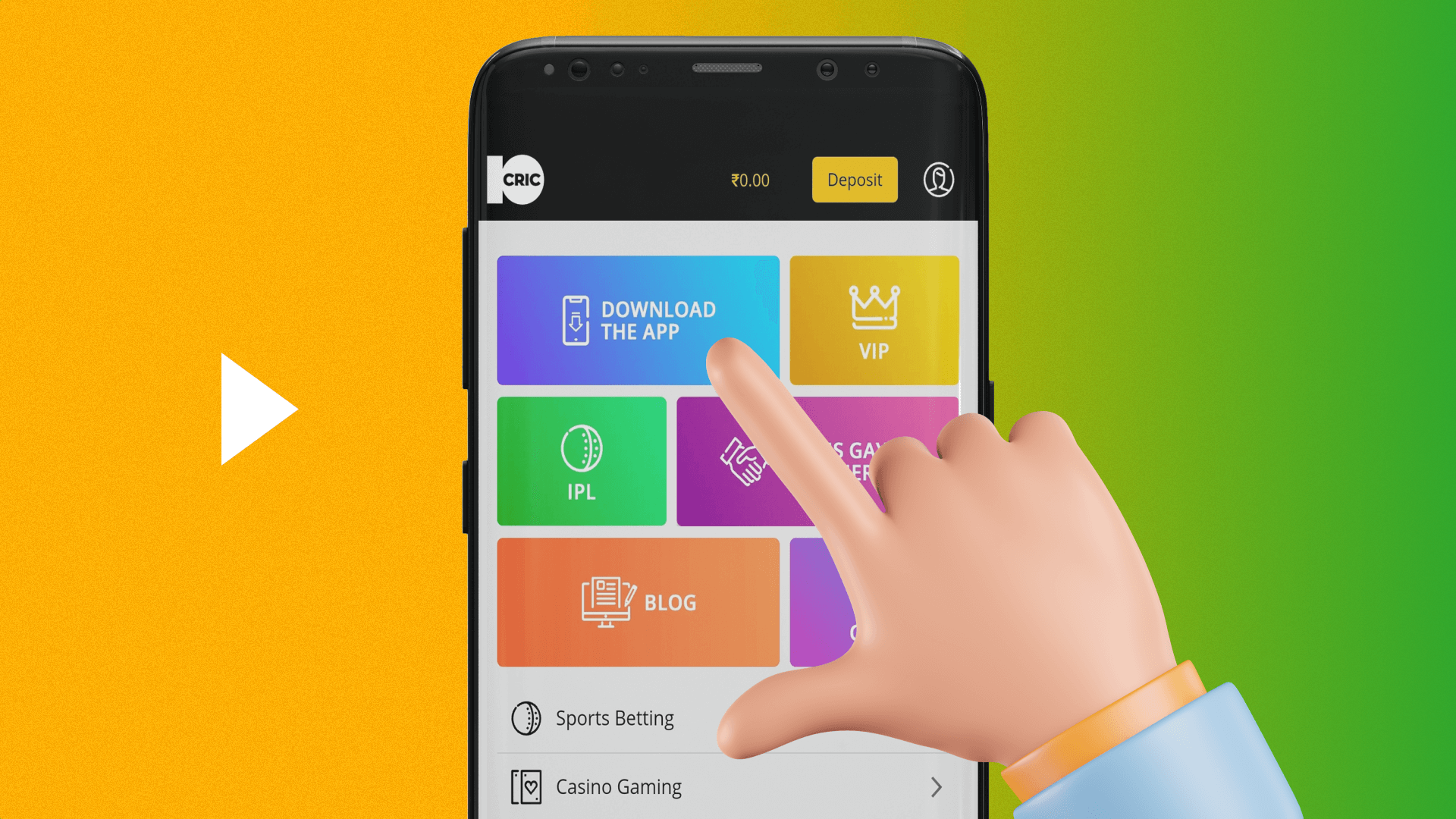Select the Casino Gaming card icon
Screen dimensions: 1456x819
point(526,787)
